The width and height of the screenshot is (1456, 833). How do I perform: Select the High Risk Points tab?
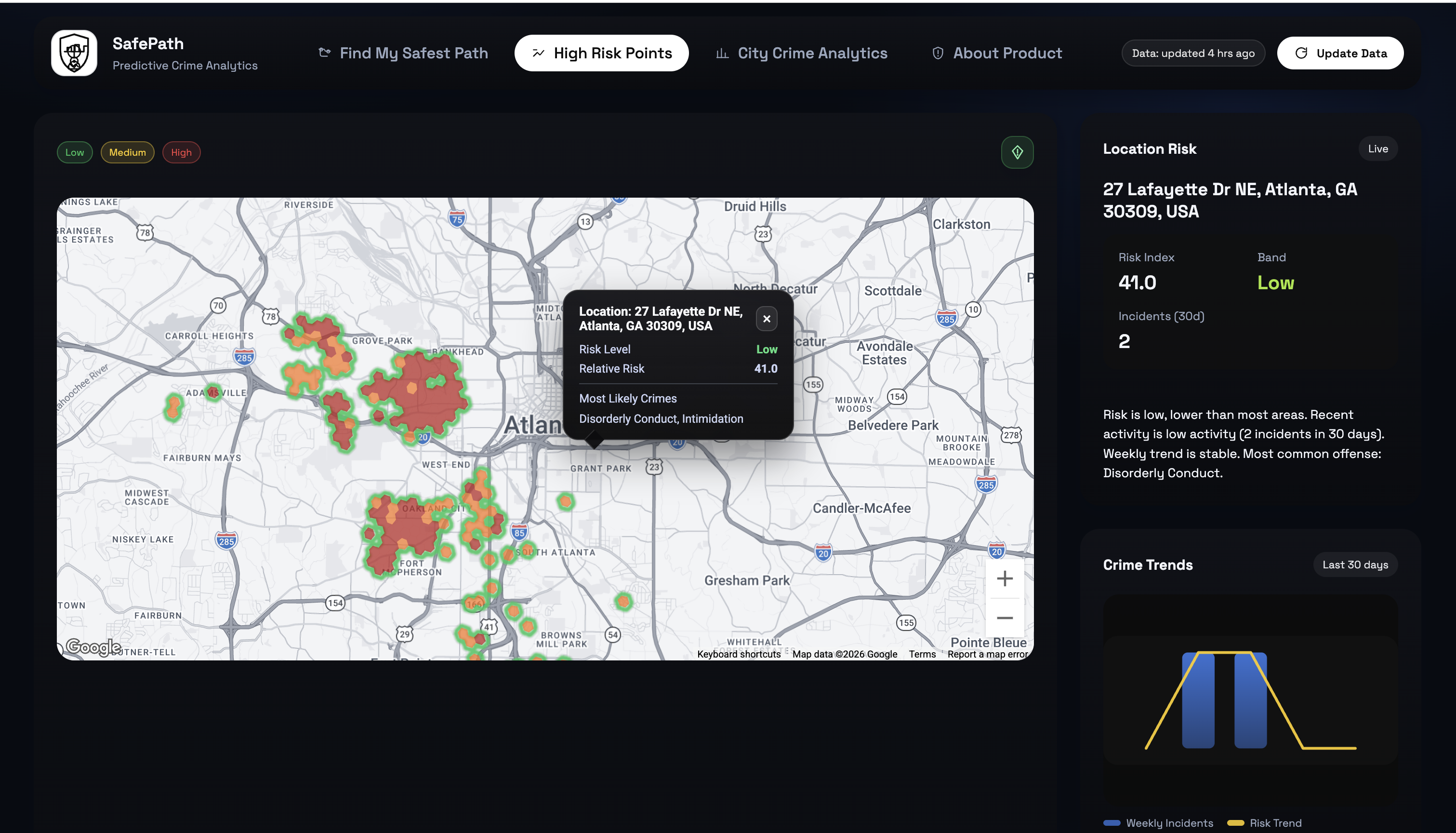click(601, 53)
